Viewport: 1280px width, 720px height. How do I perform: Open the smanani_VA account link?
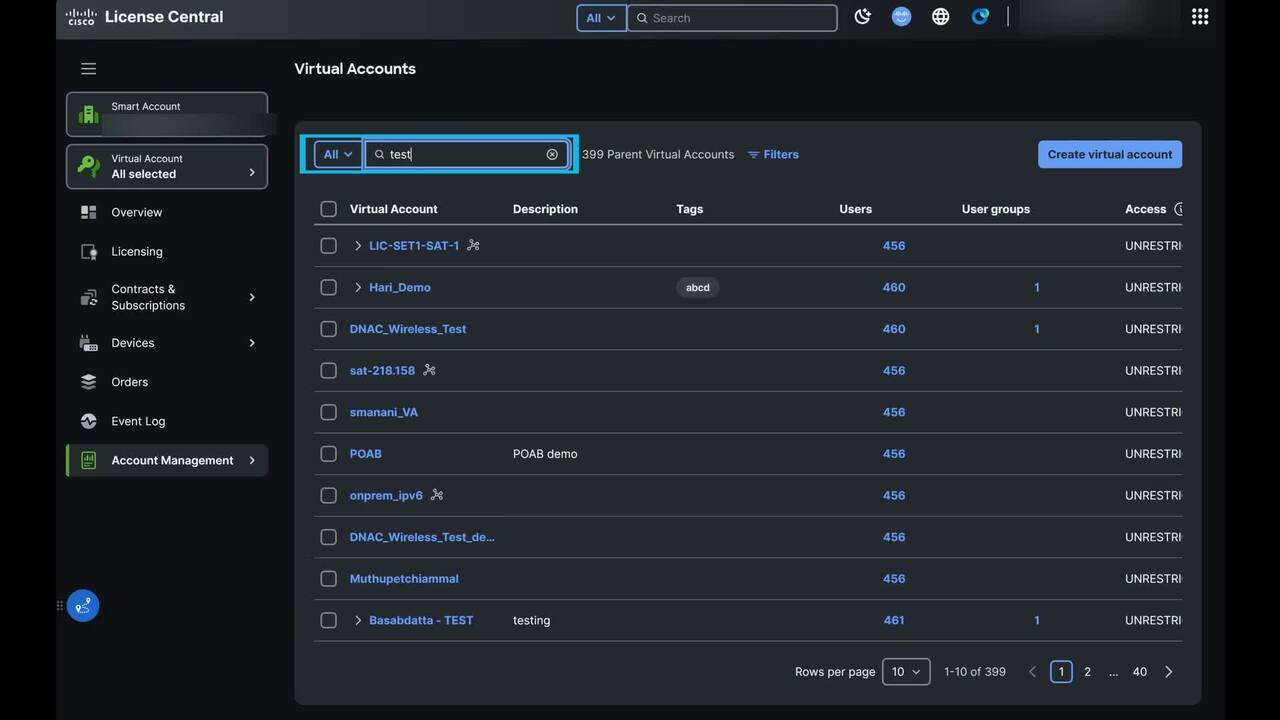[x=384, y=412]
